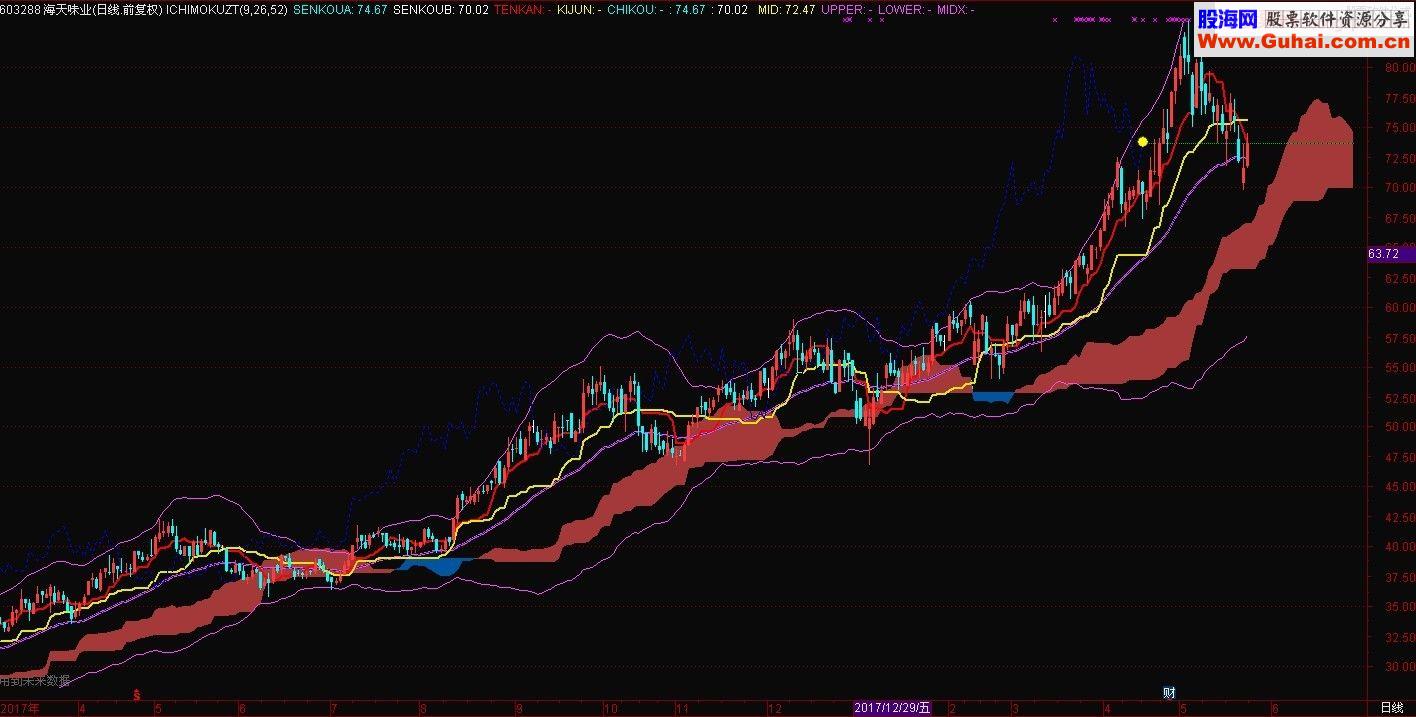Click month 12 on the time axis

click(x=775, y=708)
